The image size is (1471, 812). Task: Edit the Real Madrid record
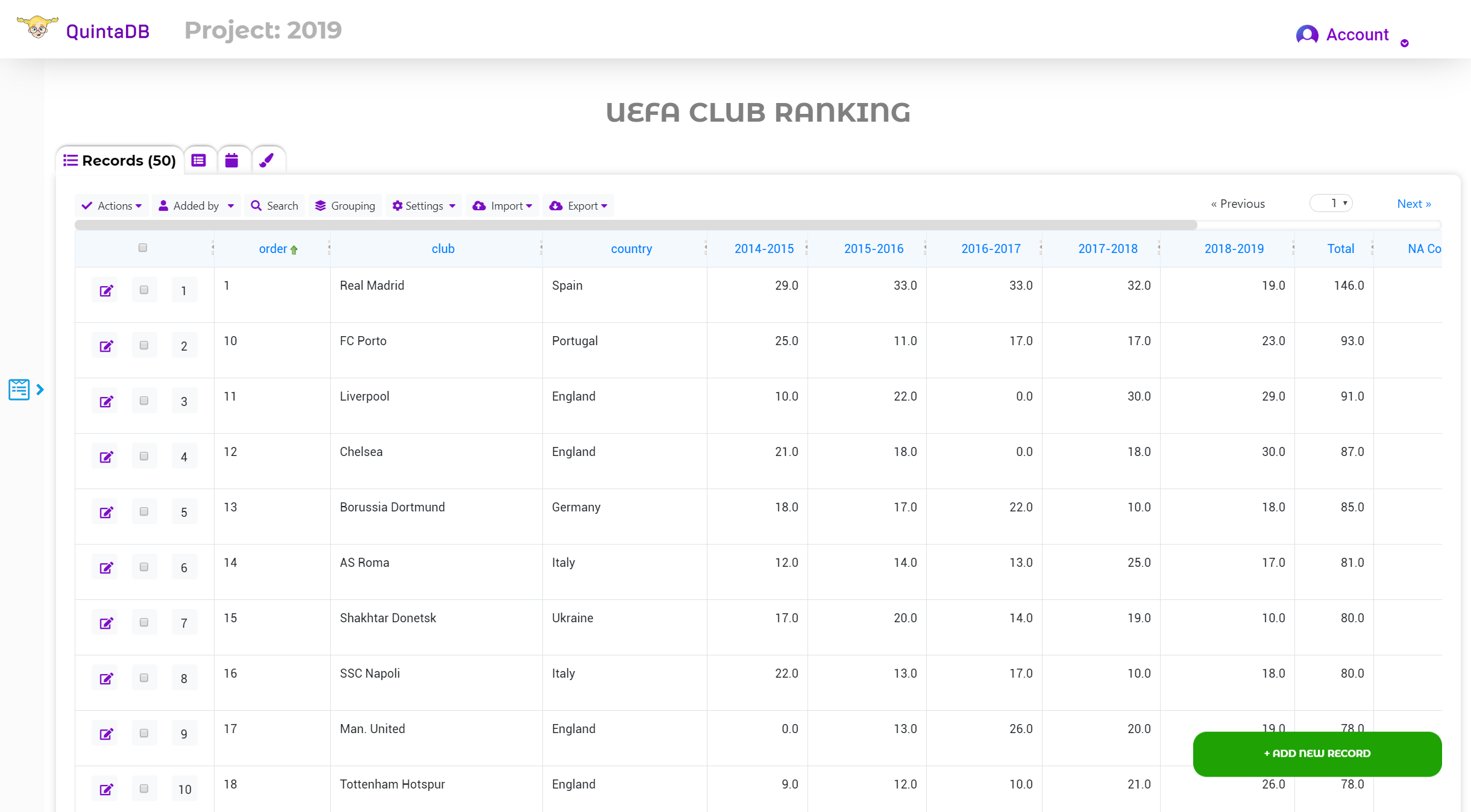click(106, 291)
